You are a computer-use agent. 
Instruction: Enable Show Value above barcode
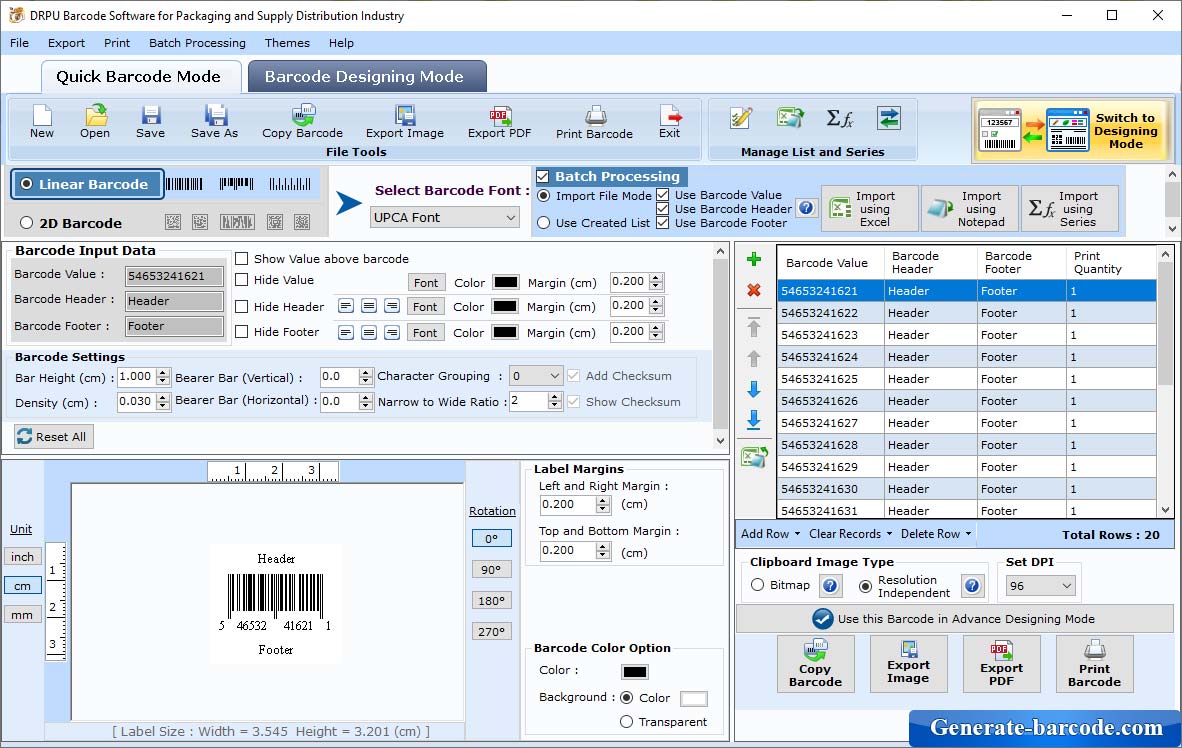click(x=242, y=259)
